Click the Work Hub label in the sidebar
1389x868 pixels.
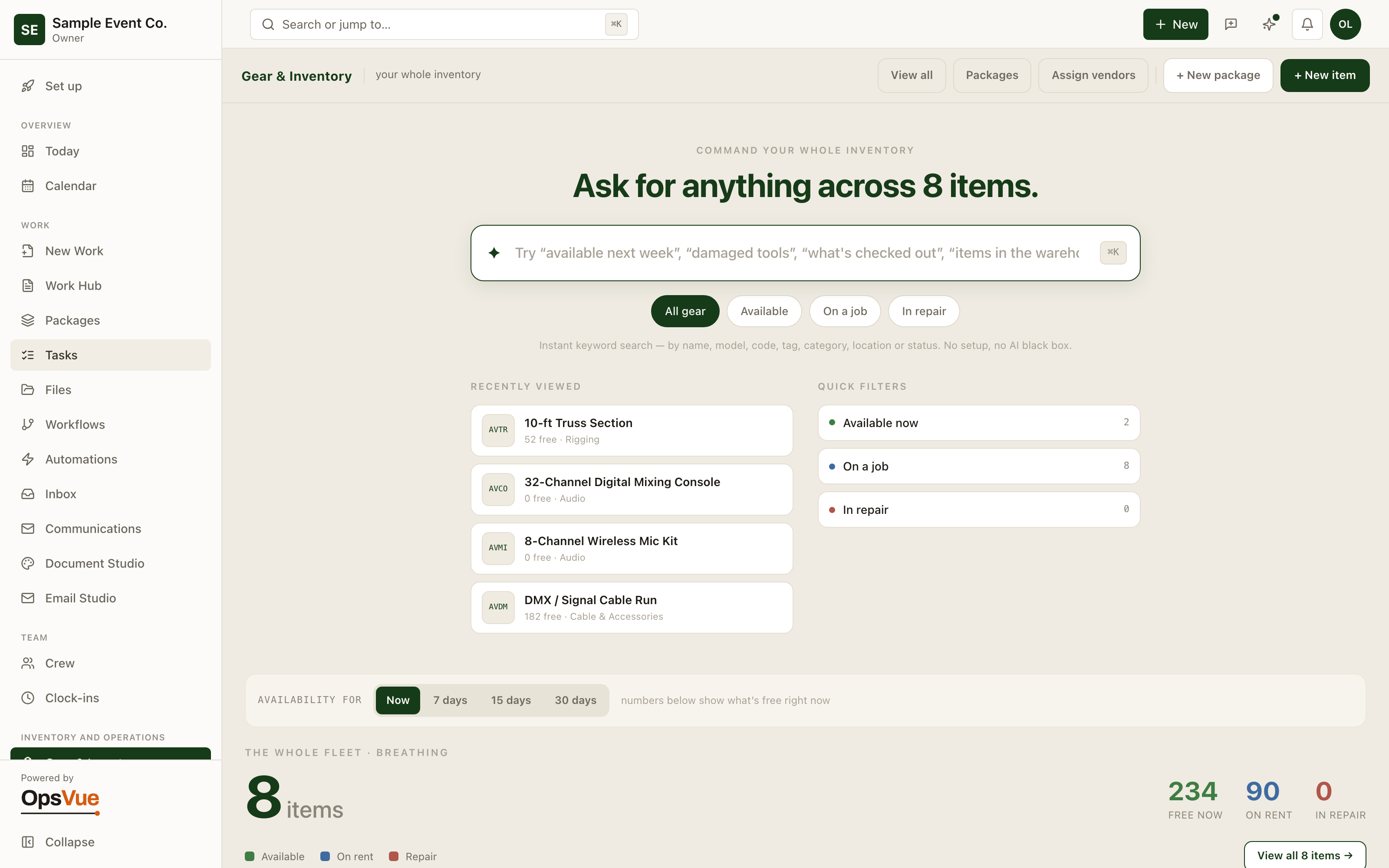(x=73, y=286)
